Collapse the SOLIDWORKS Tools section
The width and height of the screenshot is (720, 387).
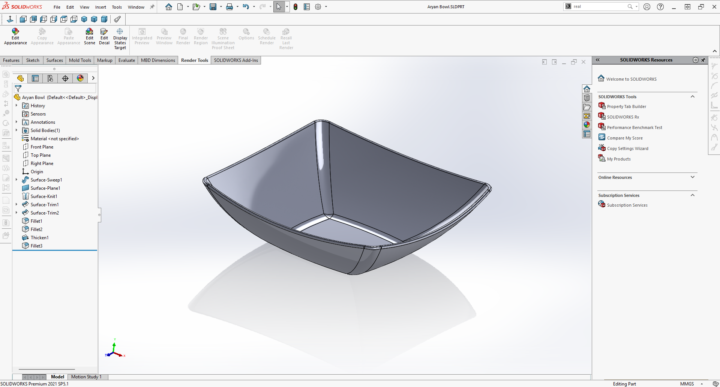click(692, 96)
